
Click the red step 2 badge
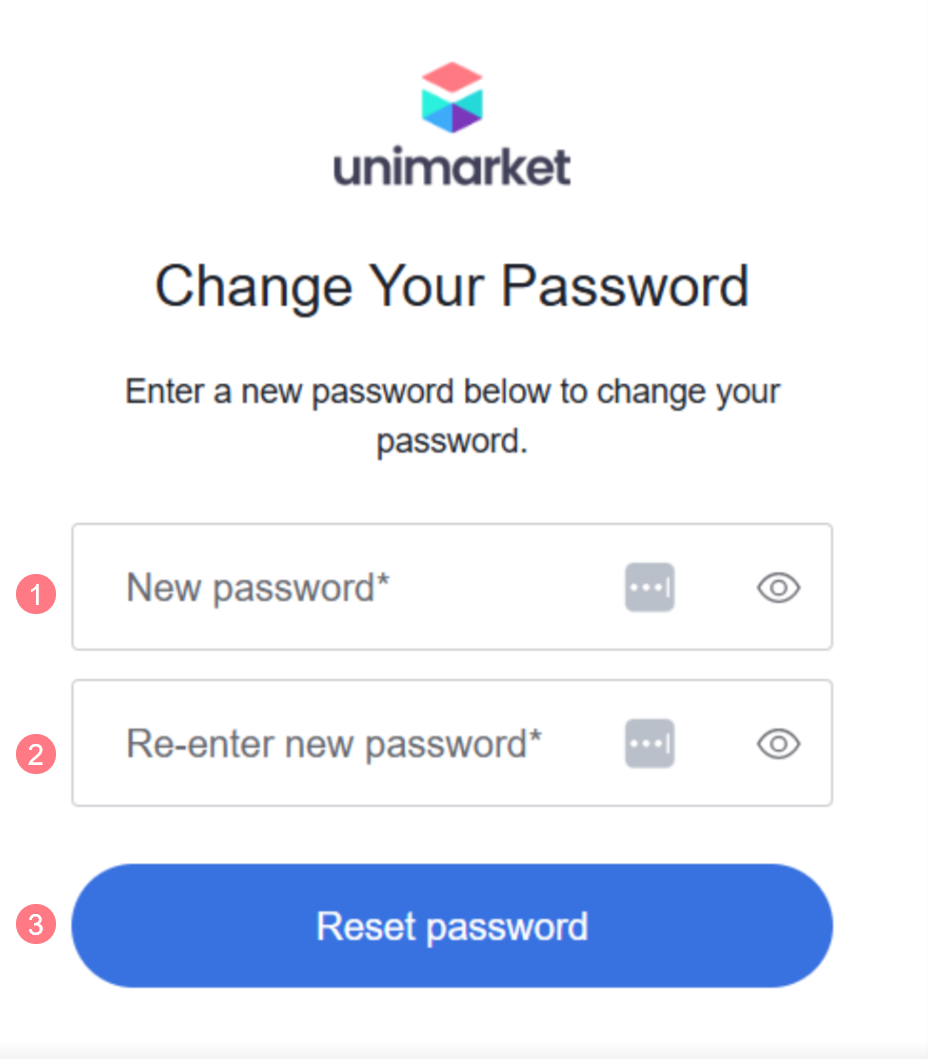[x=36, y=753]
